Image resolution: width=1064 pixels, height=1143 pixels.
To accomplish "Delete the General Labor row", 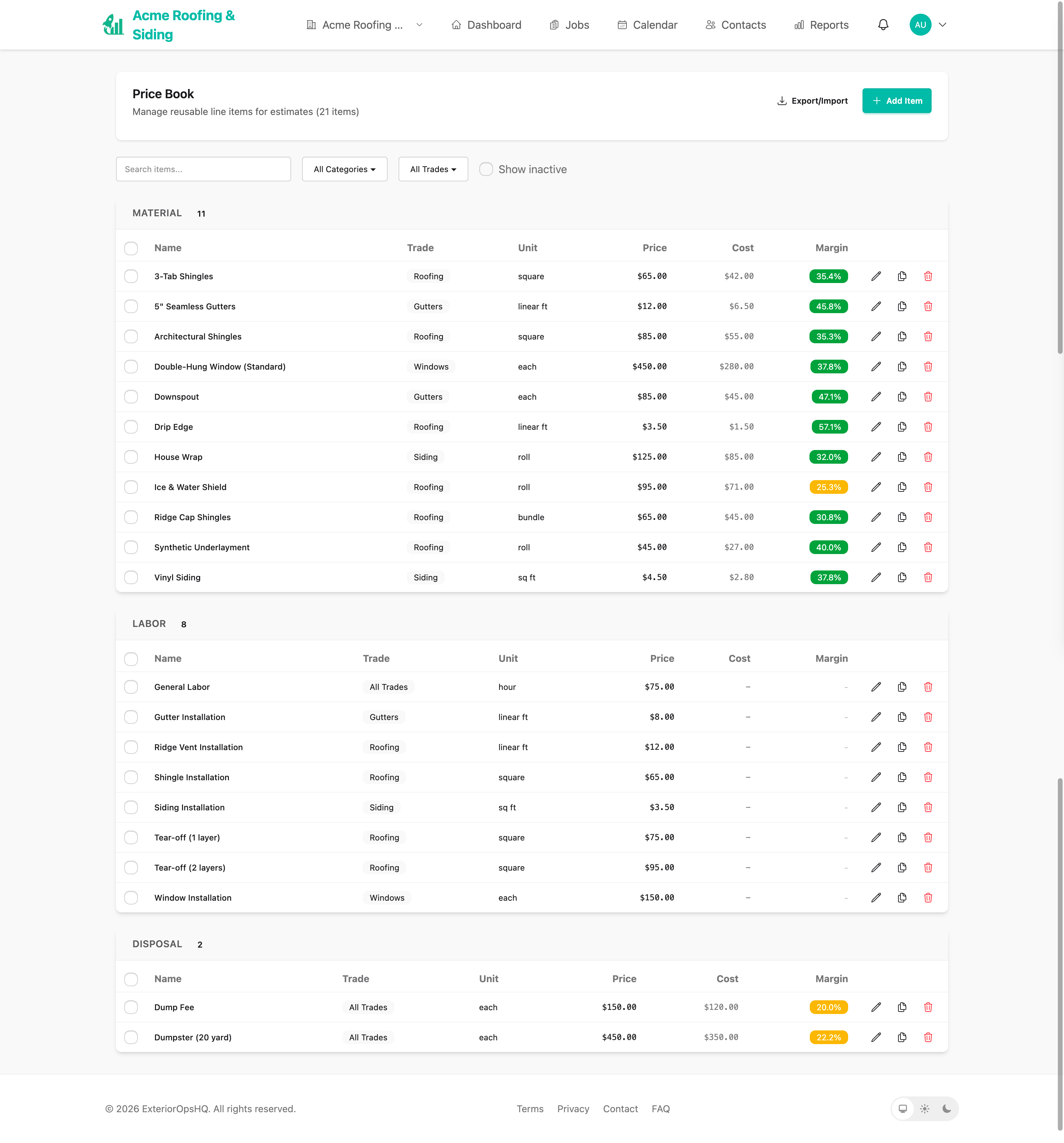I will [x=928, y=687].
